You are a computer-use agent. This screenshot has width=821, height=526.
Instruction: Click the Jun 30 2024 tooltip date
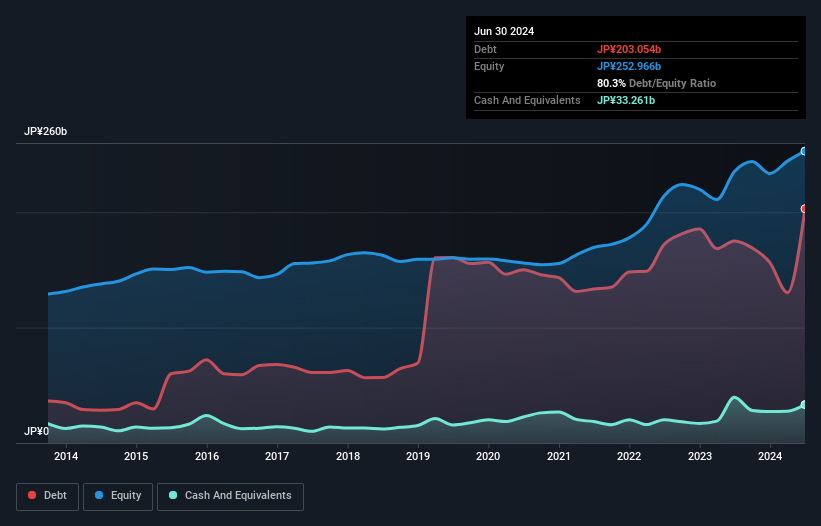pos(504,31)
